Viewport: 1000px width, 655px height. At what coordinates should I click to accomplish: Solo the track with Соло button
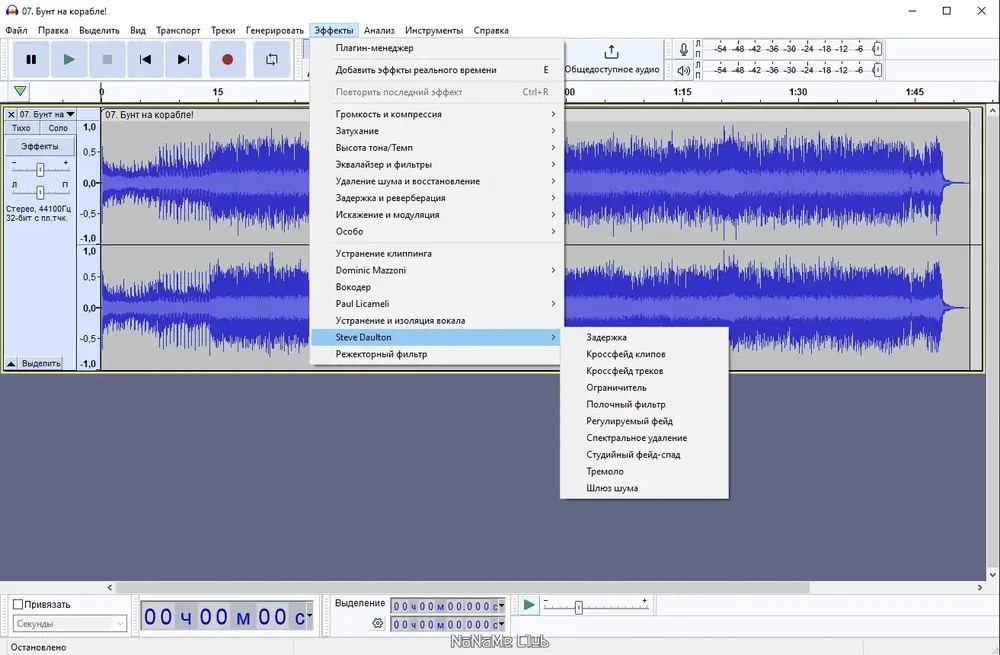click(57, 128)
